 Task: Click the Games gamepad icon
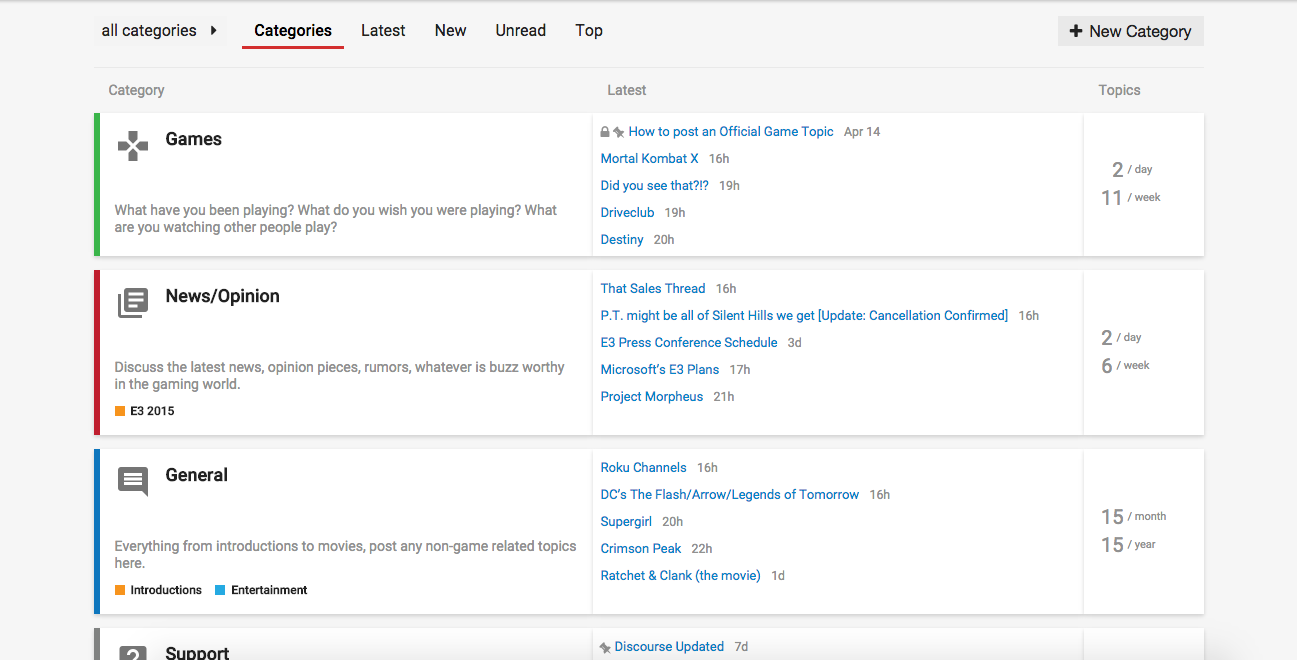click(133, 146)
